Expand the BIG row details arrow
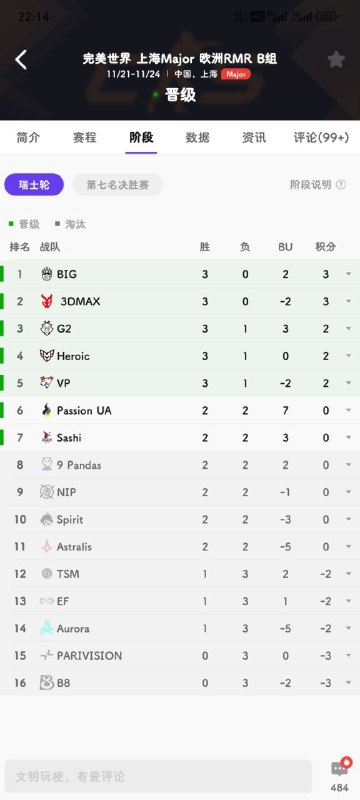This screenshot has height=800, width=360. (x=349, y=274)
